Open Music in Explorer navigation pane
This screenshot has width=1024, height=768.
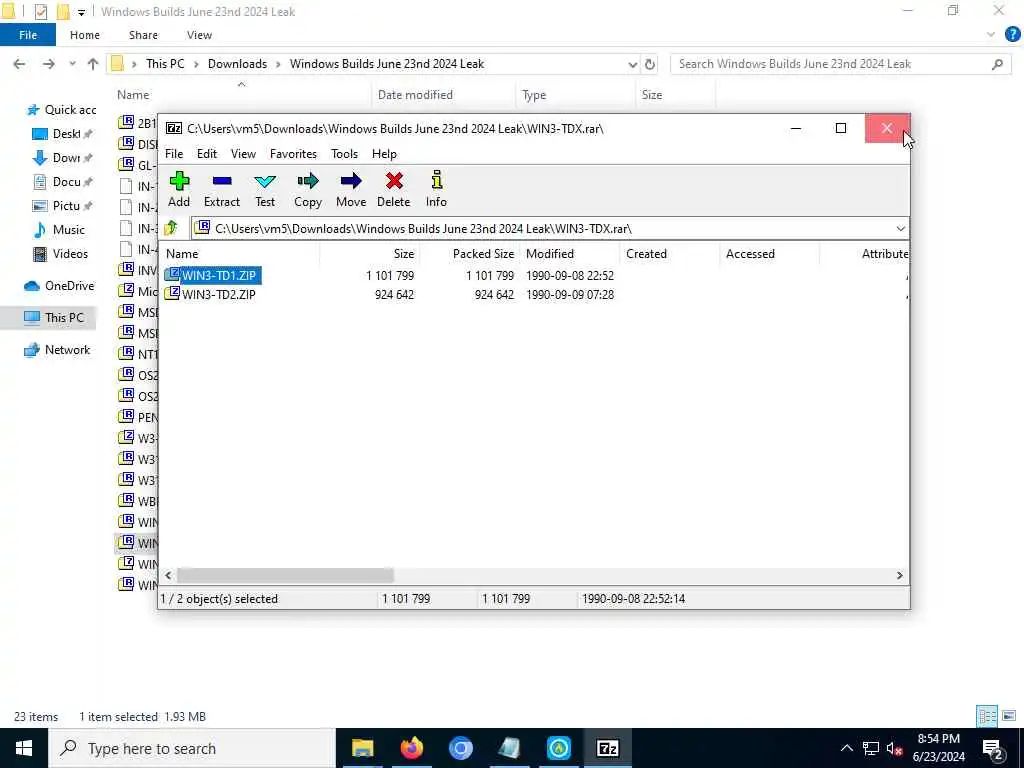point(59,230)
